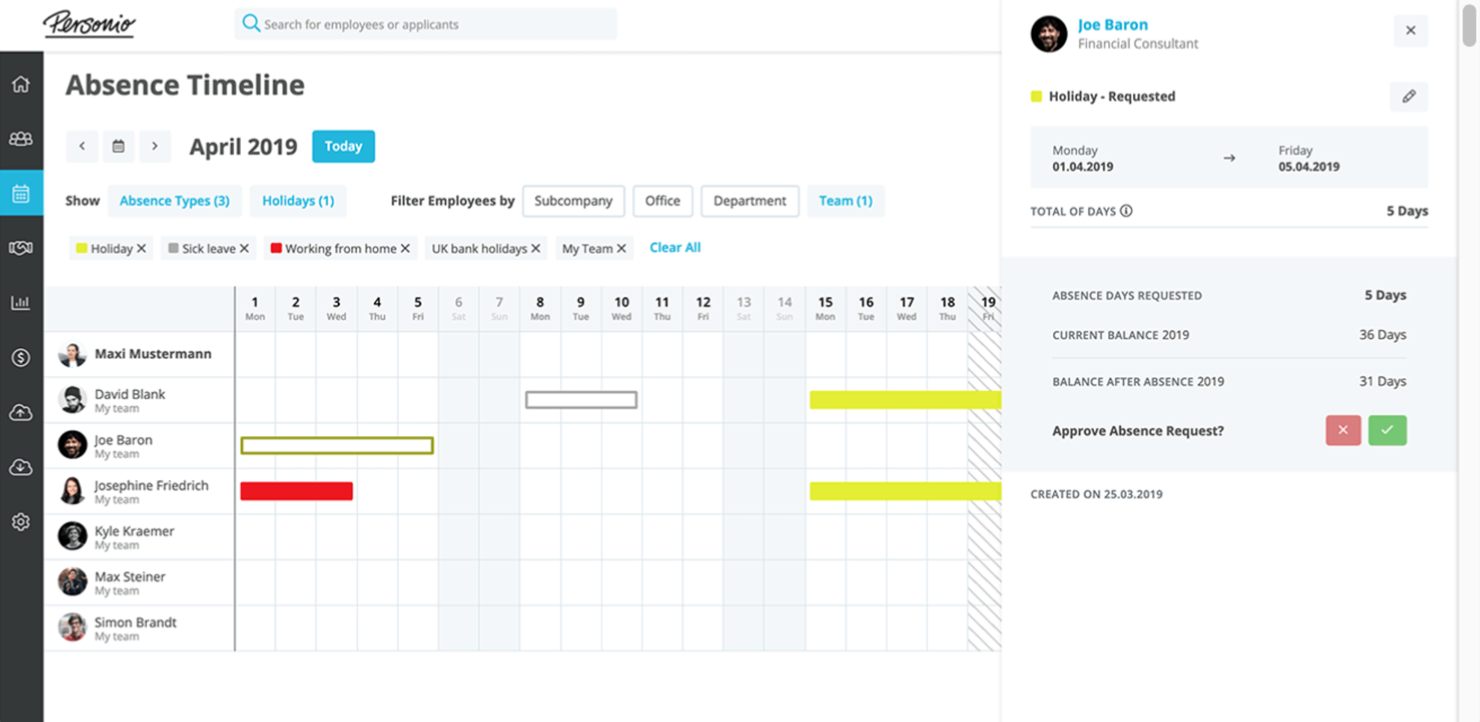The image size is (1480, 722).
Task: Open the home icon in sidebar
Action: pos(21,84)
